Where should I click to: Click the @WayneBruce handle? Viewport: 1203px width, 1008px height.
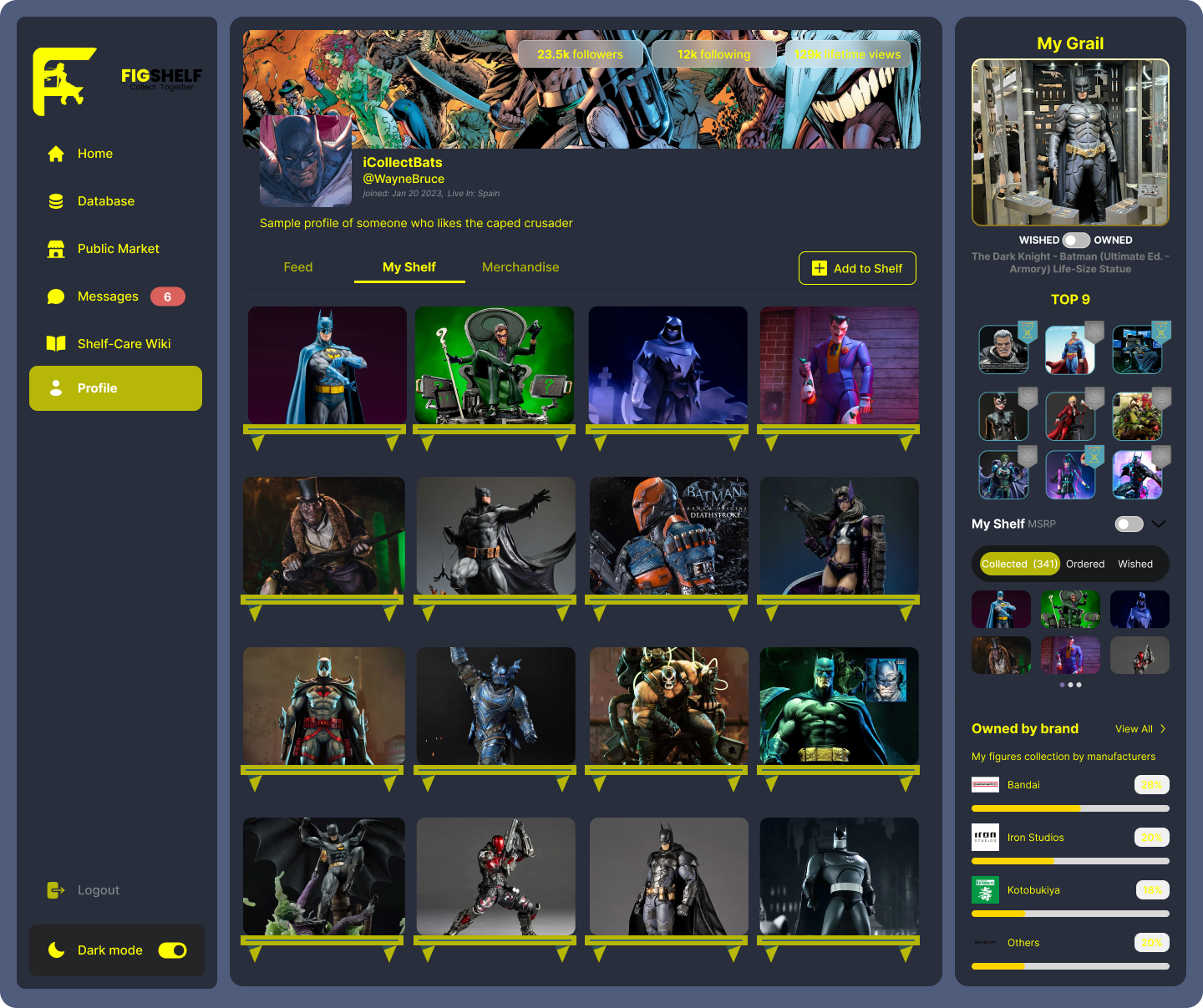404,179
